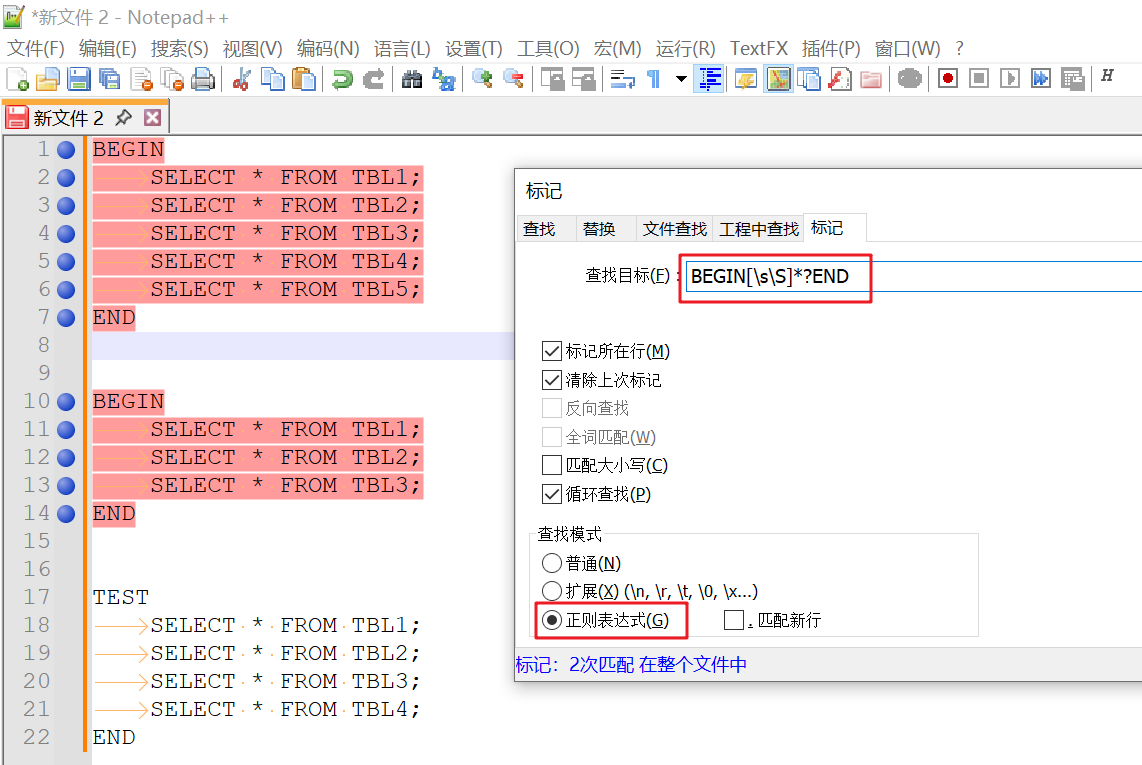Switch to the 文件查找 tab

click(675, 229)
